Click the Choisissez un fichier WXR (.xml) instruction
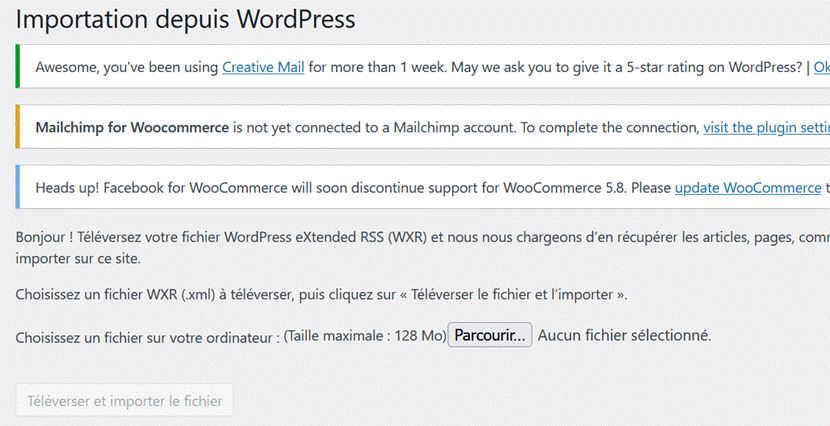This screenshot has width=830, height=426. [321, 294]
